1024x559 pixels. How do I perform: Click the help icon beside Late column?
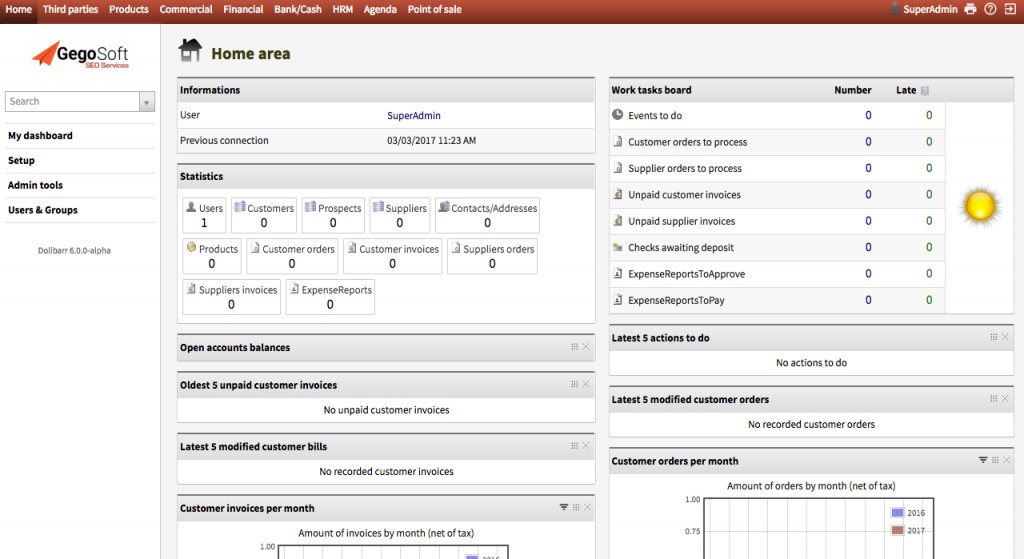point(925,90)
